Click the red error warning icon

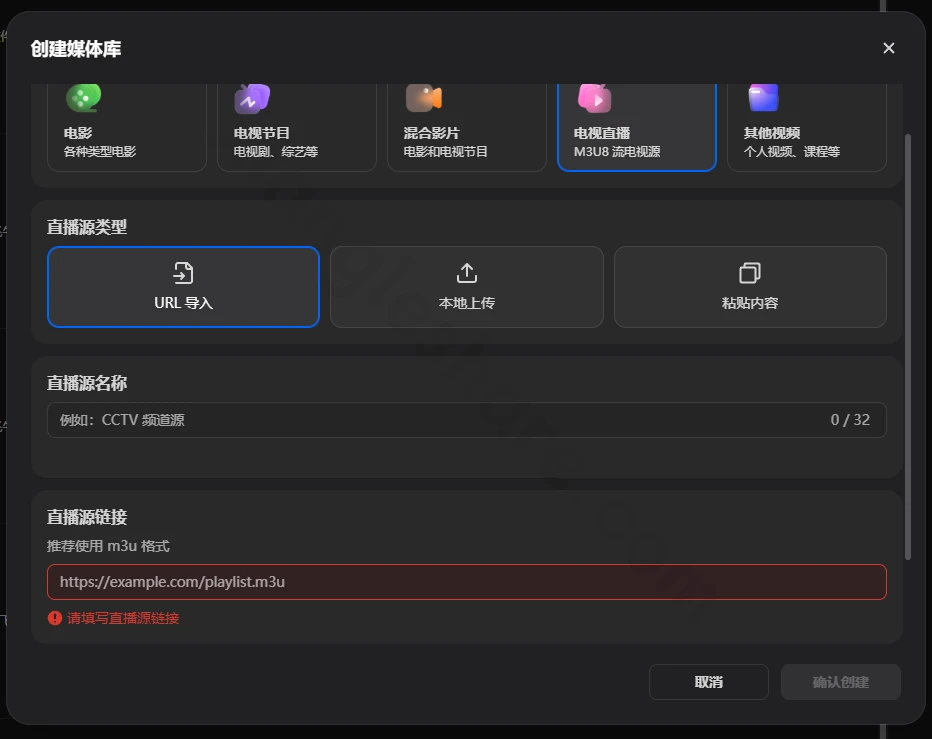(x=55, y=618)
